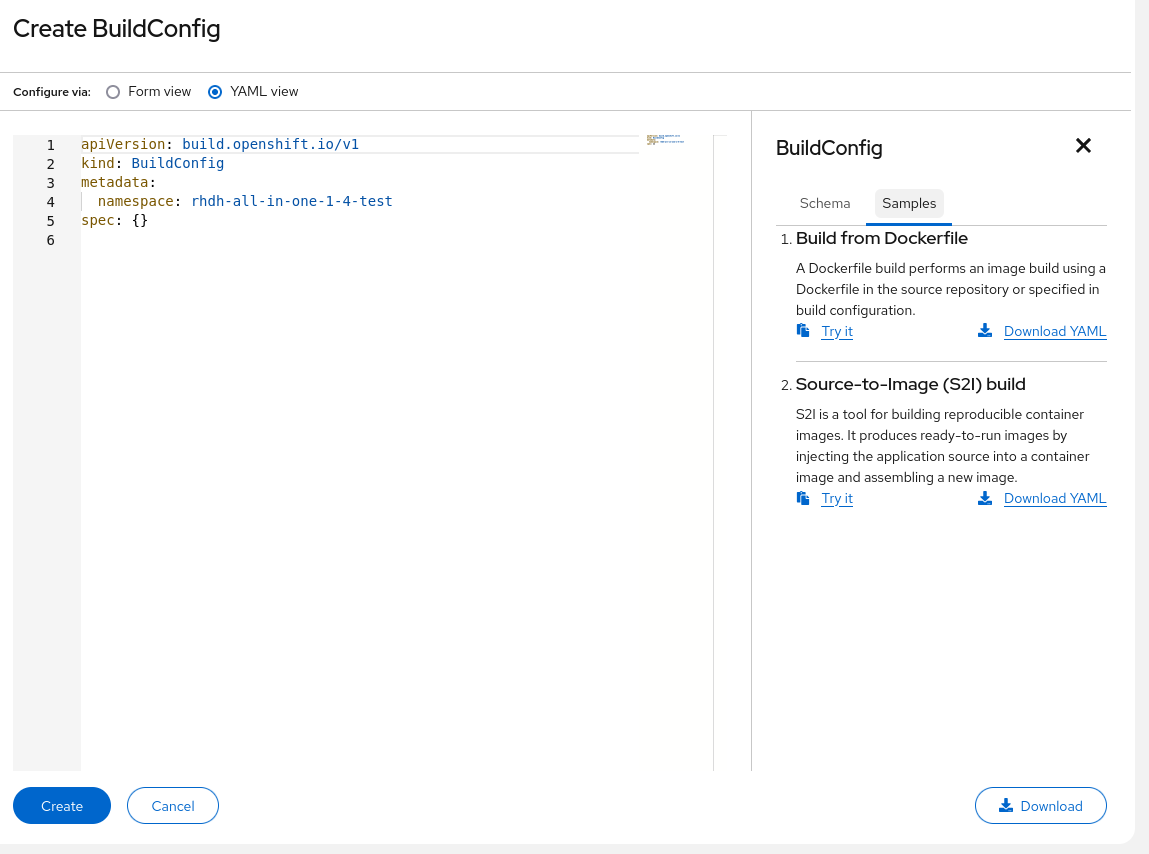This screenshot has height=854, width=1149.
Task: Switch to the Schema tab
Action: click(x=825, y=204)
